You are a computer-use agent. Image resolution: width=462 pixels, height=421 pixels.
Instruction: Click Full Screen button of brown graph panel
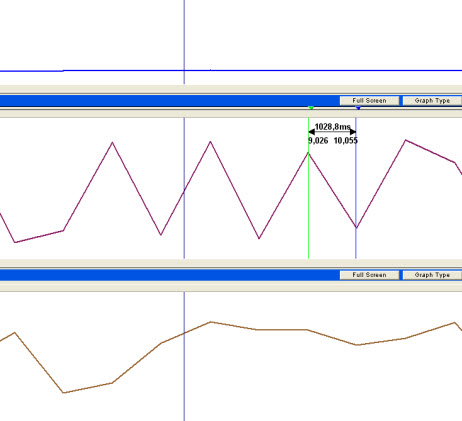pyautogui.click(x=369, y=275)
